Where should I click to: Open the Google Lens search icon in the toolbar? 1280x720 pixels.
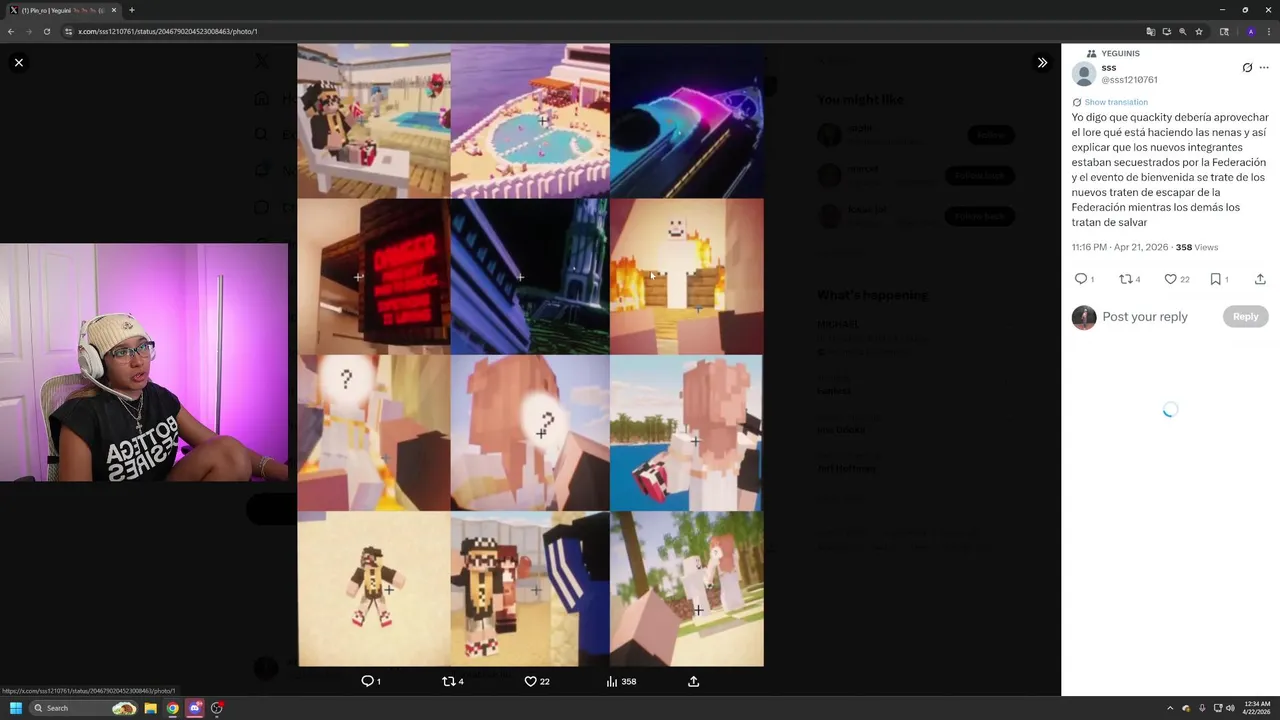pyautogui.click(x=1224, y=31)
